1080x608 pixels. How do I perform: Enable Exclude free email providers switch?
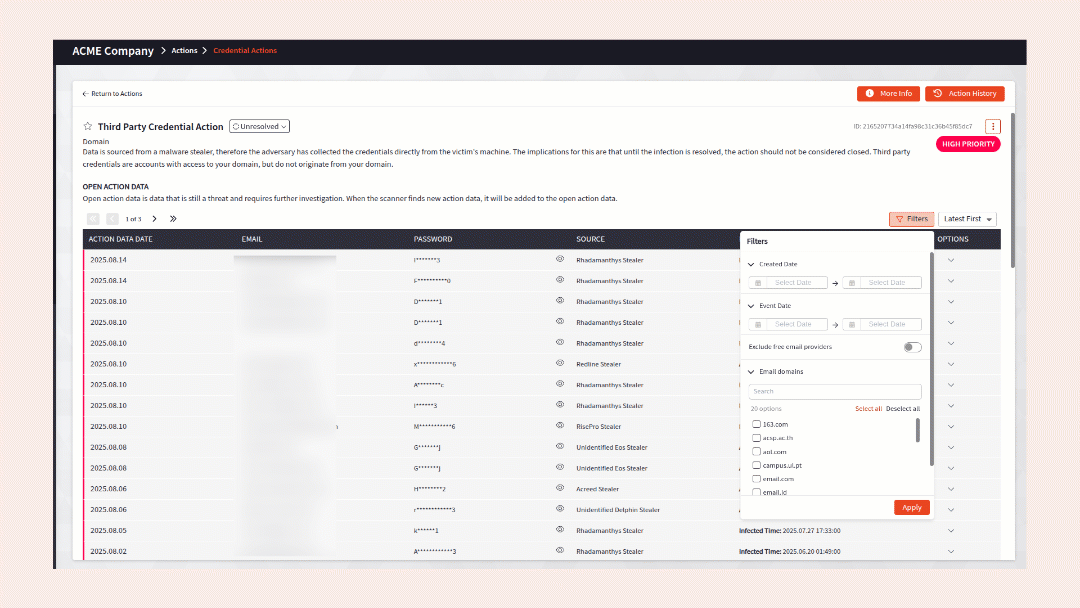pyautogui.click(x=912, y=347)
